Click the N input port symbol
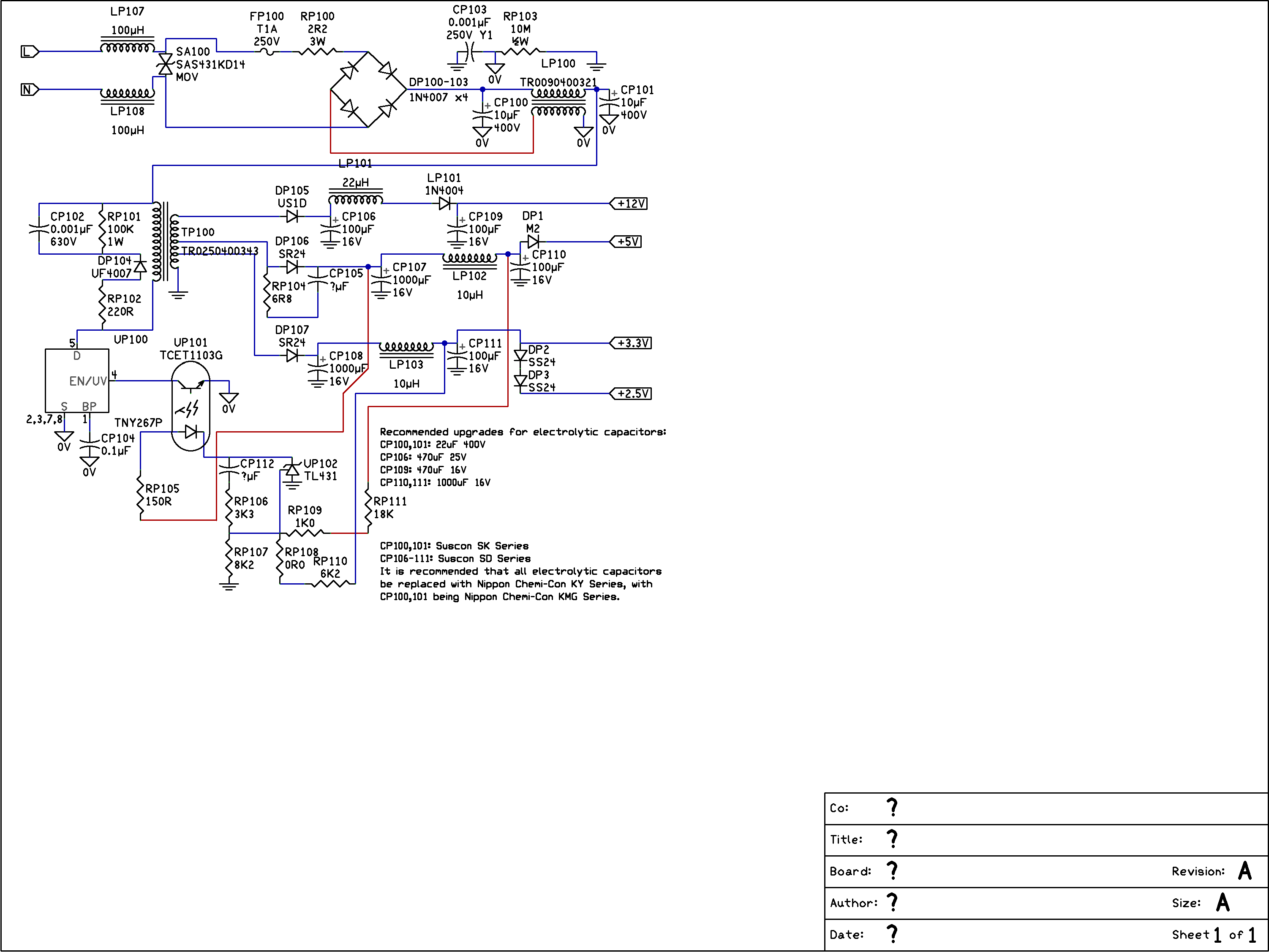 [30, 90]
